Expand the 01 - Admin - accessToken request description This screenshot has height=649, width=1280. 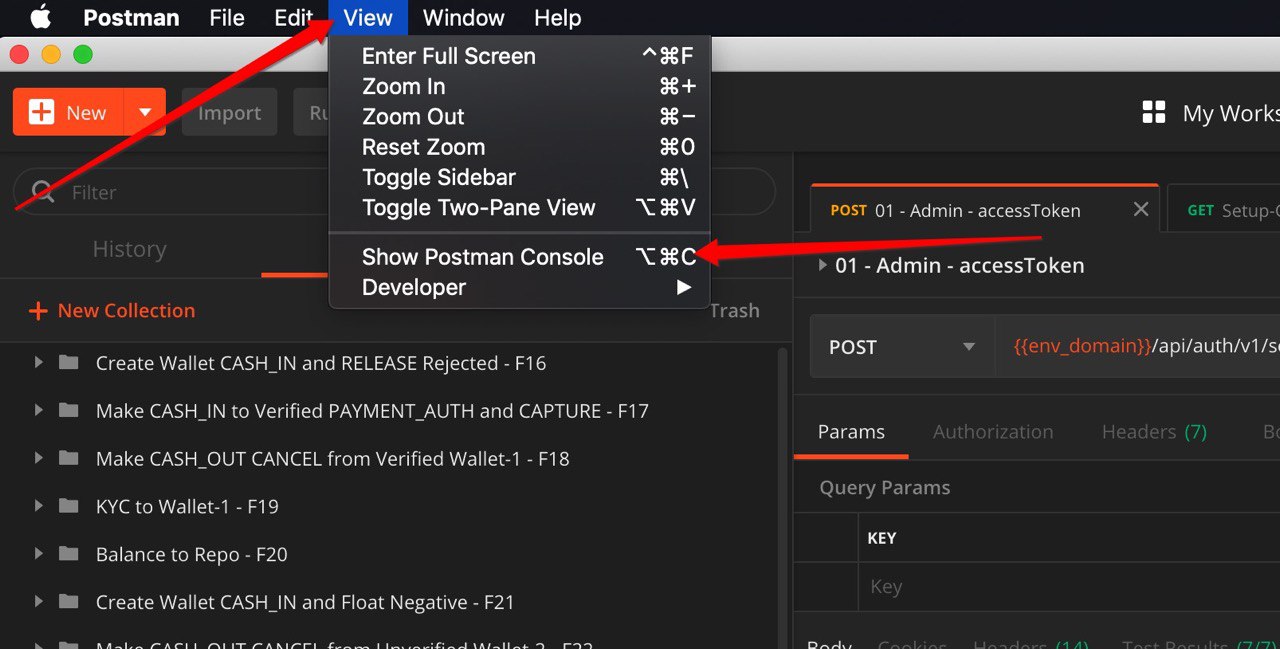[x=823, y=265]
